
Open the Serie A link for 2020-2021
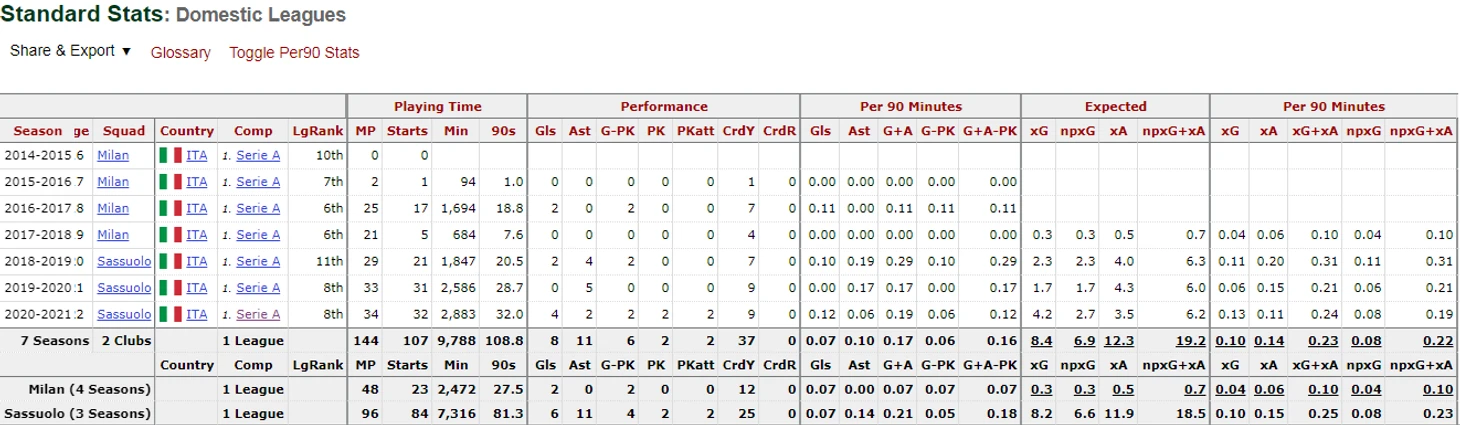[258, 314]
